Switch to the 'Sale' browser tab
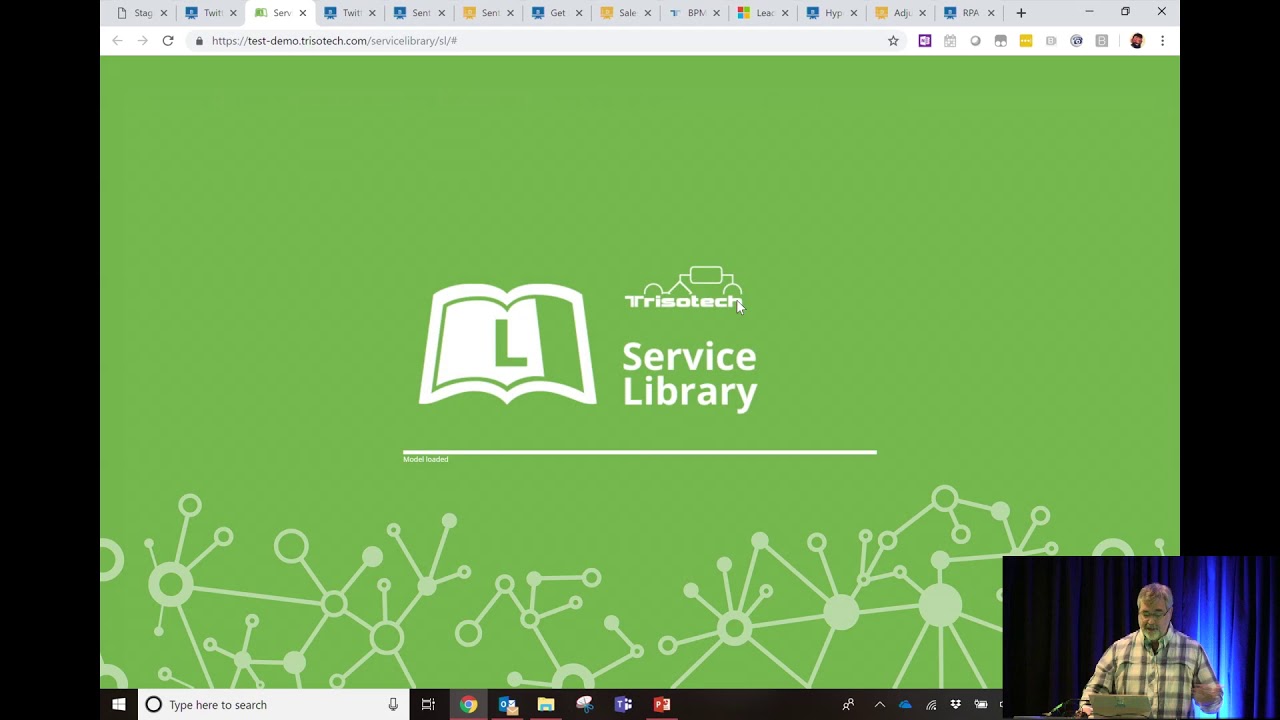 click(626, 13)
